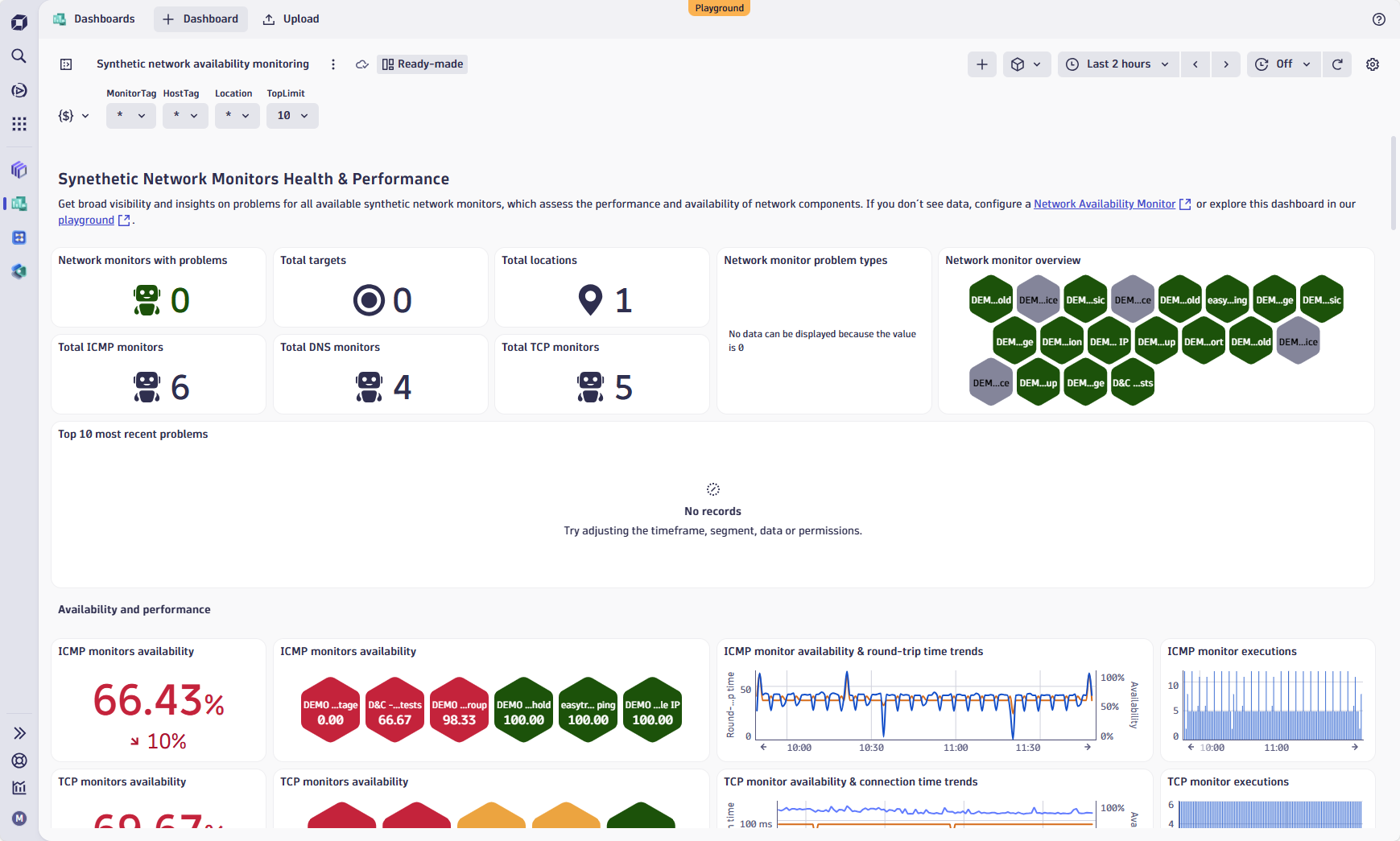Click the refresh icon in the toolbar
Viewport: 1400px width, 841px height.
tap(1336, 64)
